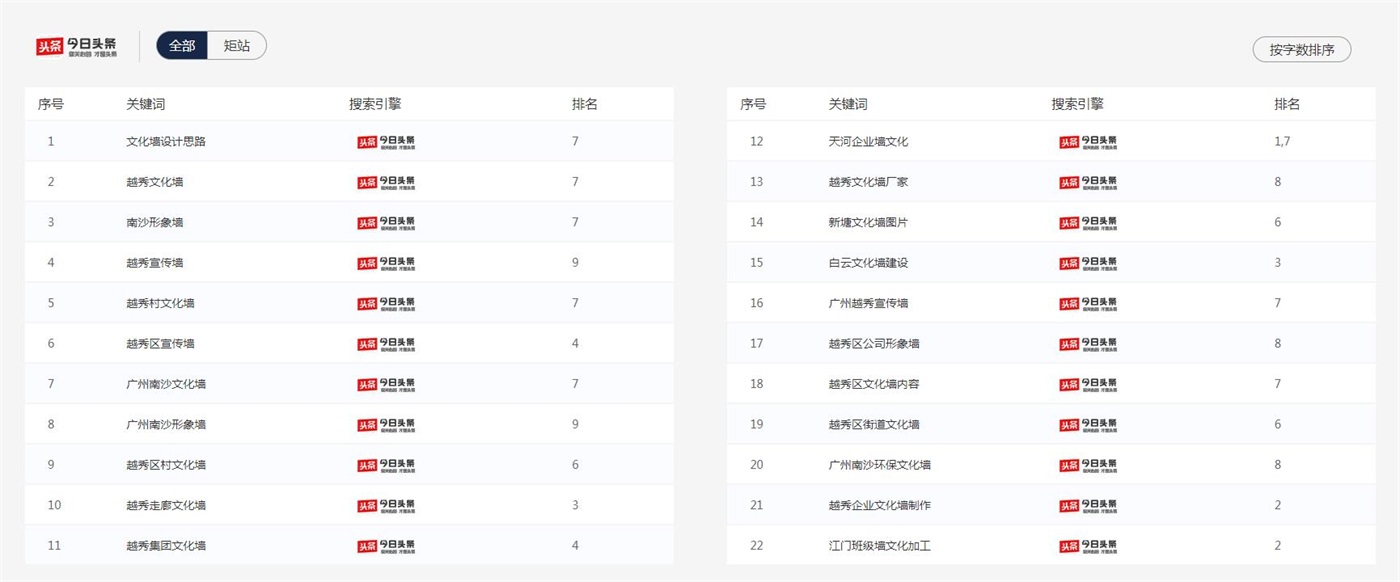1400x582 pixels.
Task: Click the 排名 header in left table
Action: (x=585, y=104)
